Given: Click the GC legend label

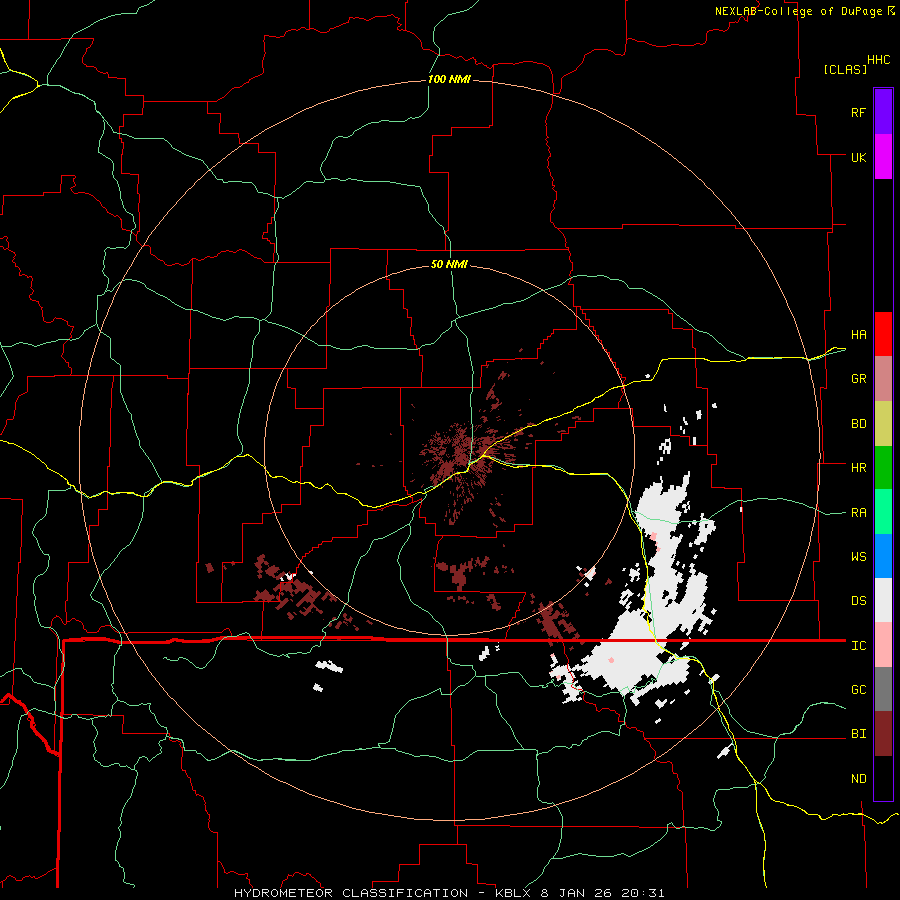Looking at the screenshot, I should pyautogui.click(x=858, y=690).
